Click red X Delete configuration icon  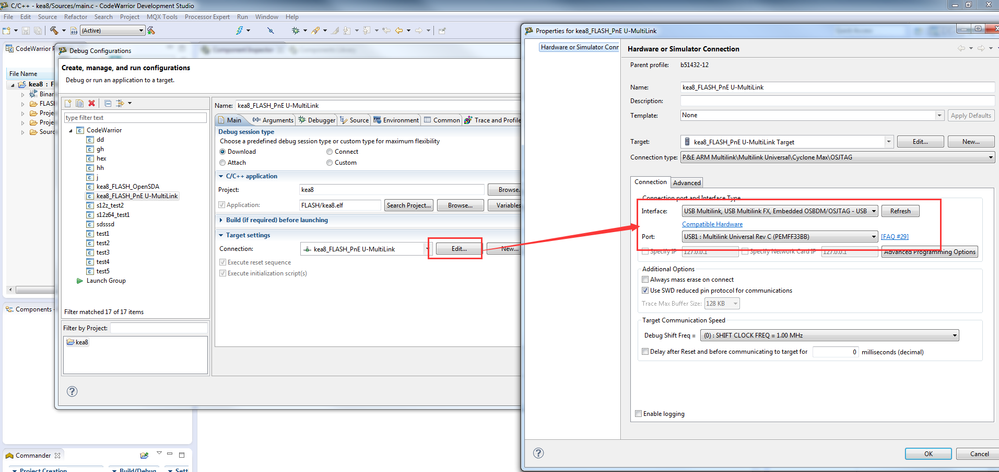92,103
